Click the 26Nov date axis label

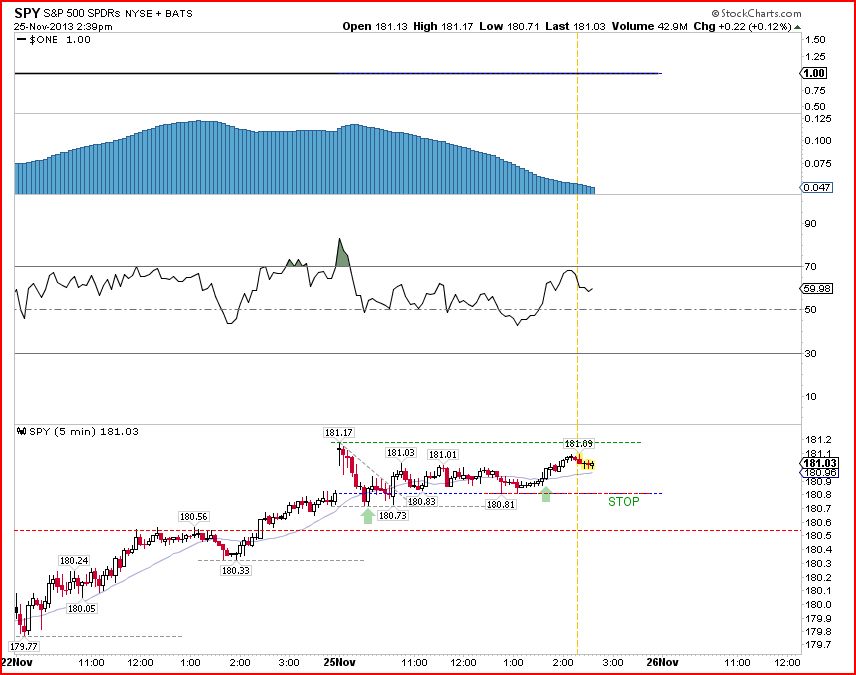(662, 662)
